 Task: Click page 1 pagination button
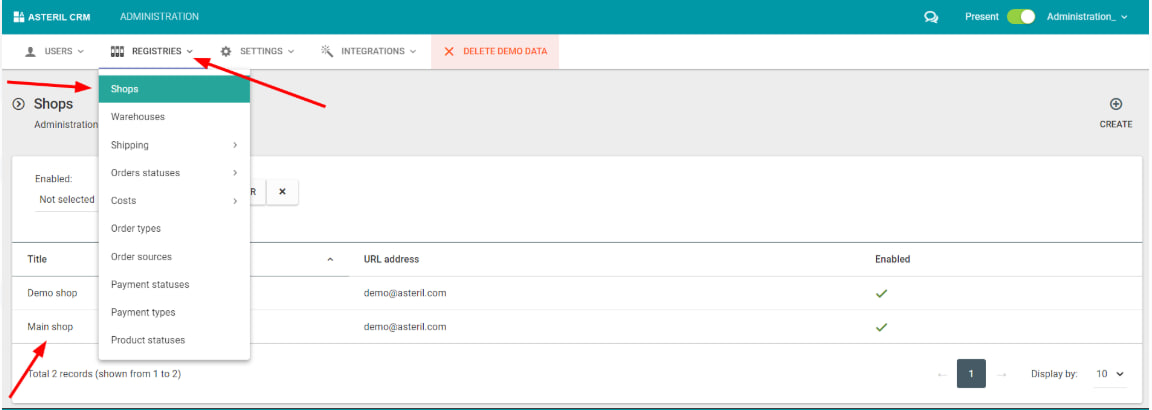coord(971,374)
